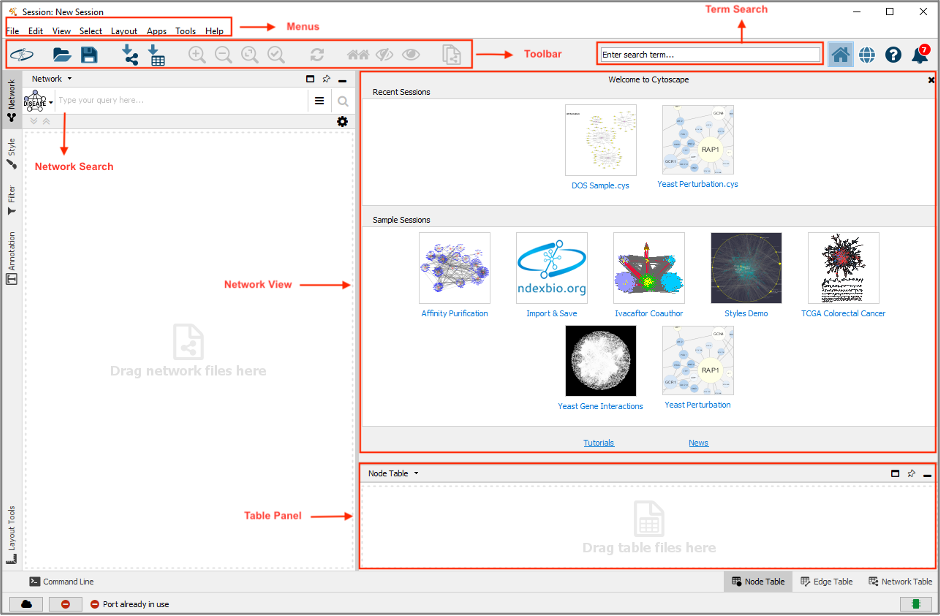Open the Network panel title dropdown
The image size is (940, 616).
52,79
